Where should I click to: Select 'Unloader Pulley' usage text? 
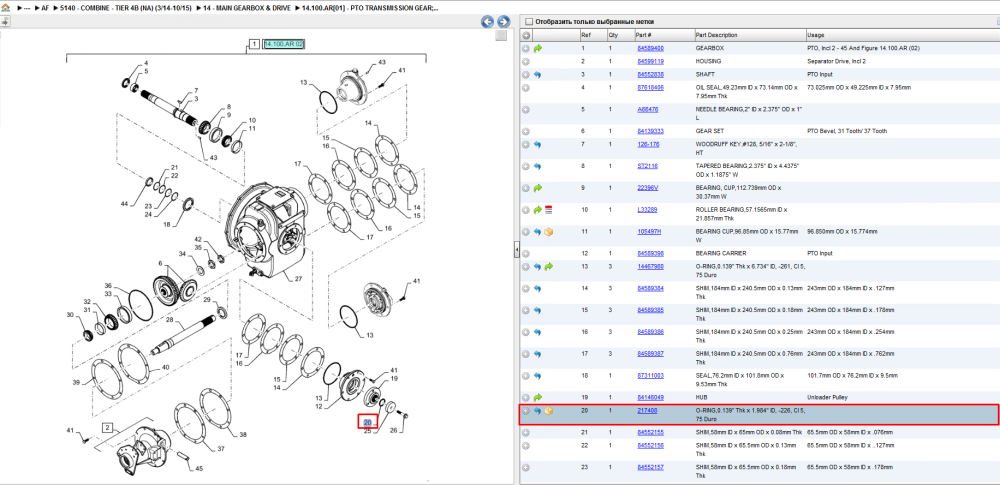826,397
